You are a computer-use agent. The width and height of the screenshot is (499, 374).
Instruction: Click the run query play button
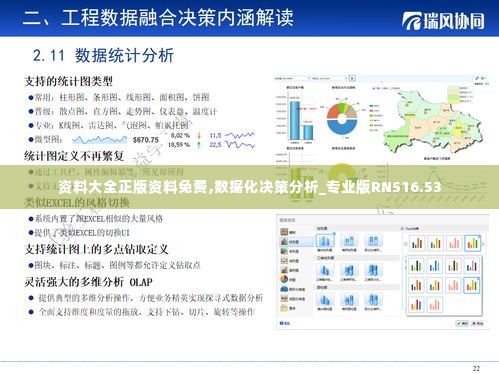click(352, 78)
